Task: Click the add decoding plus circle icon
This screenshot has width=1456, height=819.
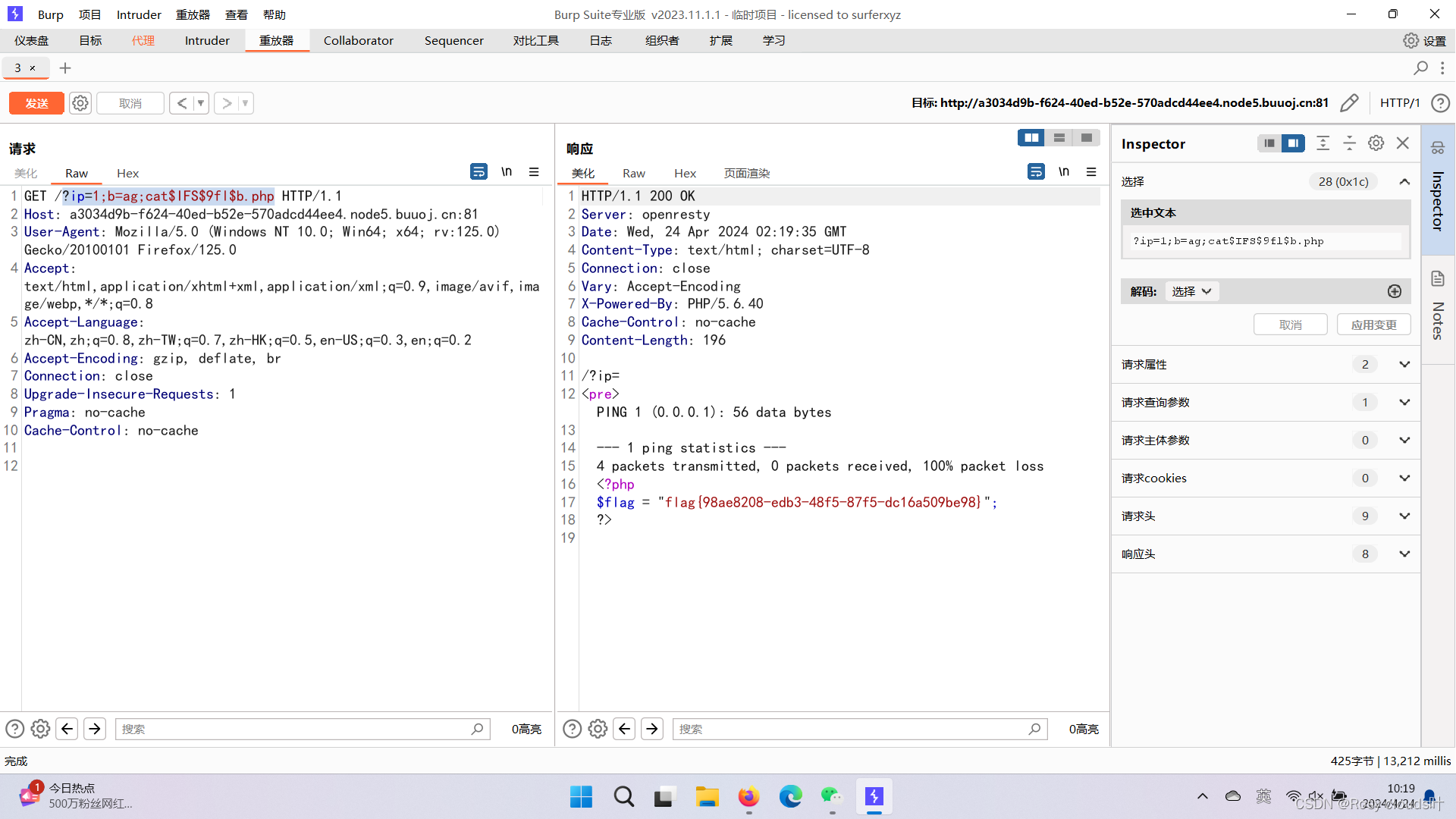Action: (1394, 291)
